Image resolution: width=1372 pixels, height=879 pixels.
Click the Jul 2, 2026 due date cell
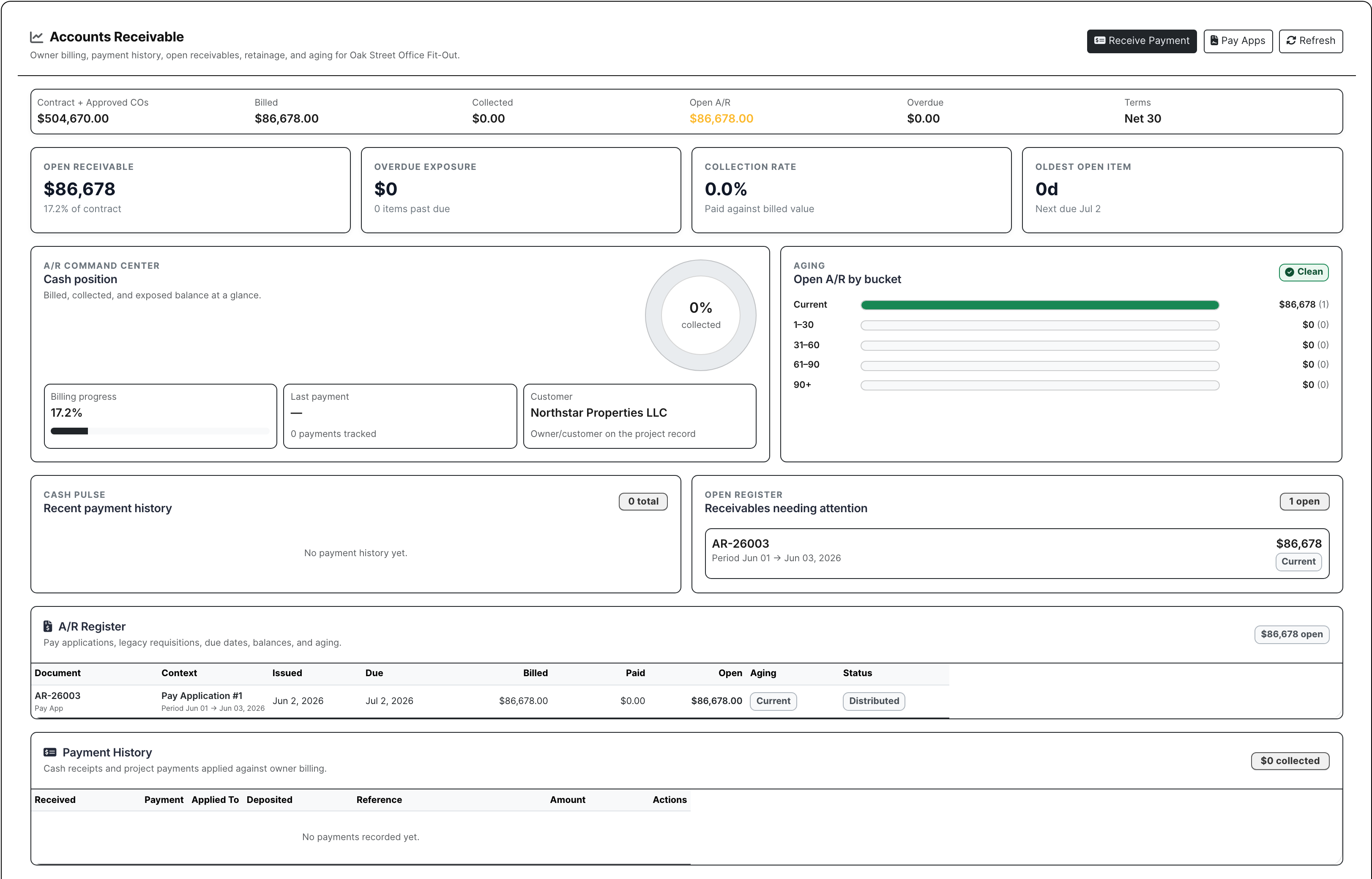pyautogui.click(x=389, y=701)
